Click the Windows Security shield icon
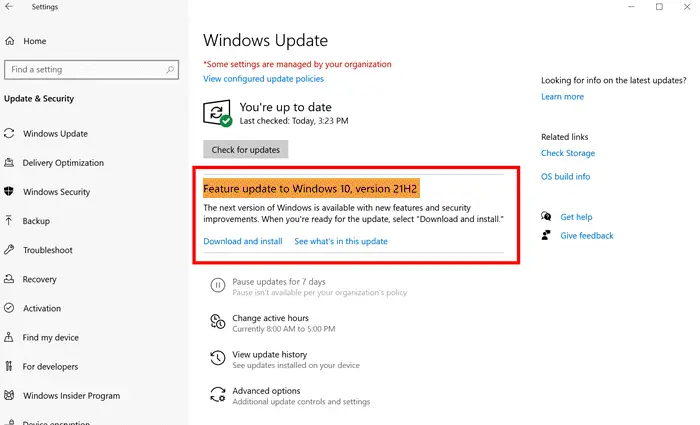This screenshot has height=425, width=700. click(x=9, y=192)
